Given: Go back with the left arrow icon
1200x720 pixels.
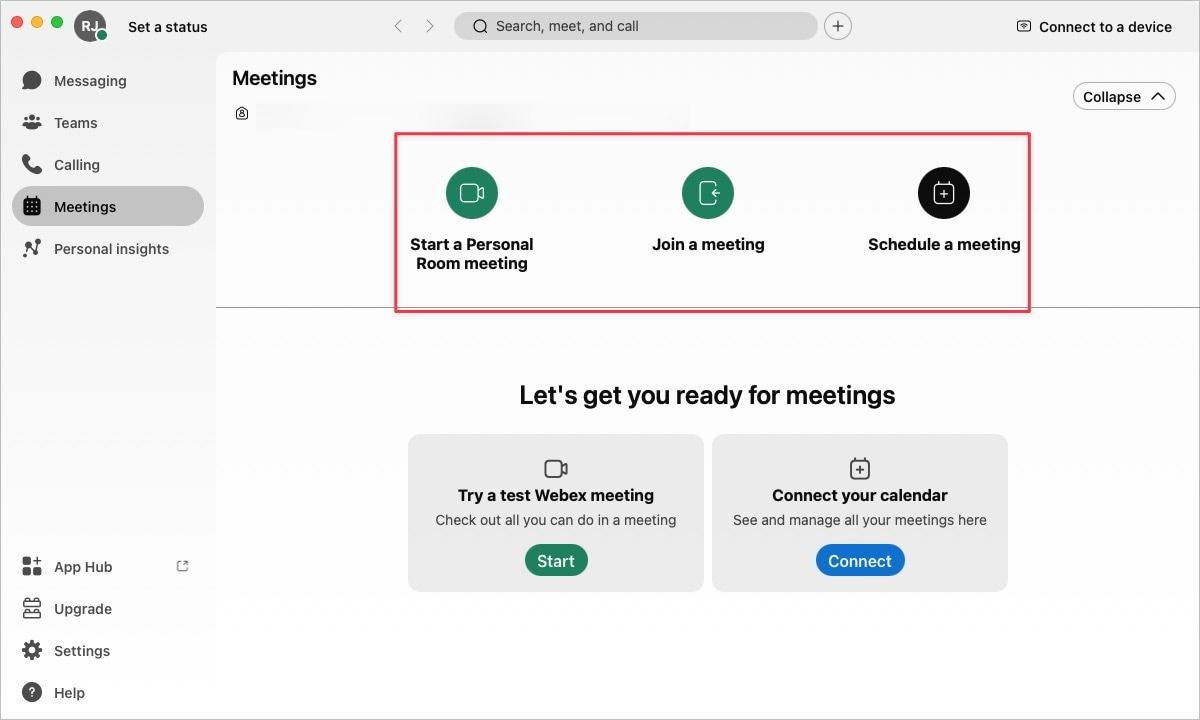Looking at the screenshot, I should 398,27.
